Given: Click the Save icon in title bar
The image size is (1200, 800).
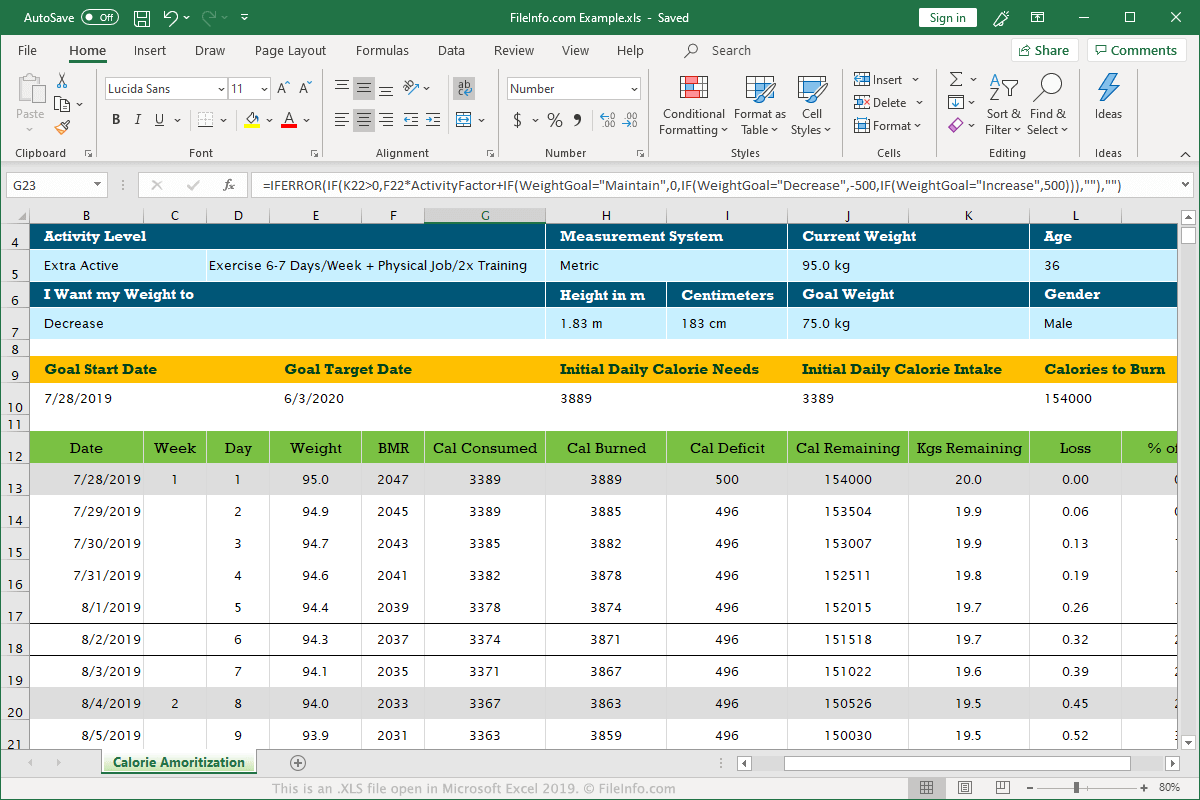Looking at the screenshot, I should click(x=142, y=18).
